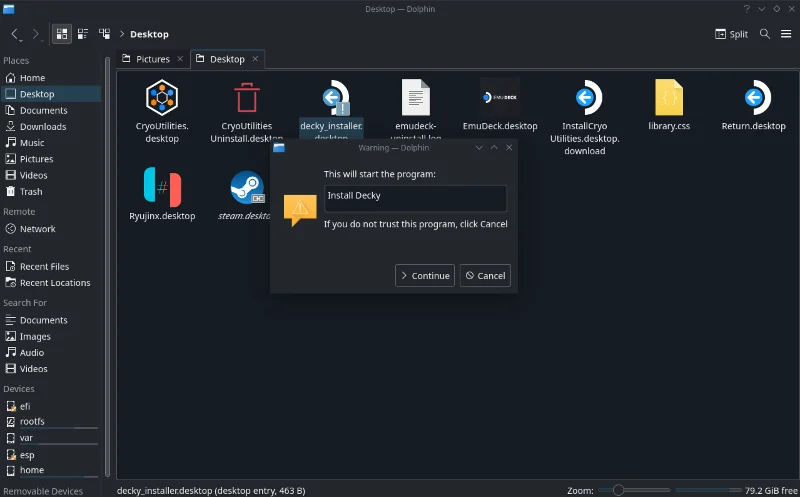Click the Install Decky program field
The width and height of the screenshot is (800, 497).
click(x=415, y=198)
